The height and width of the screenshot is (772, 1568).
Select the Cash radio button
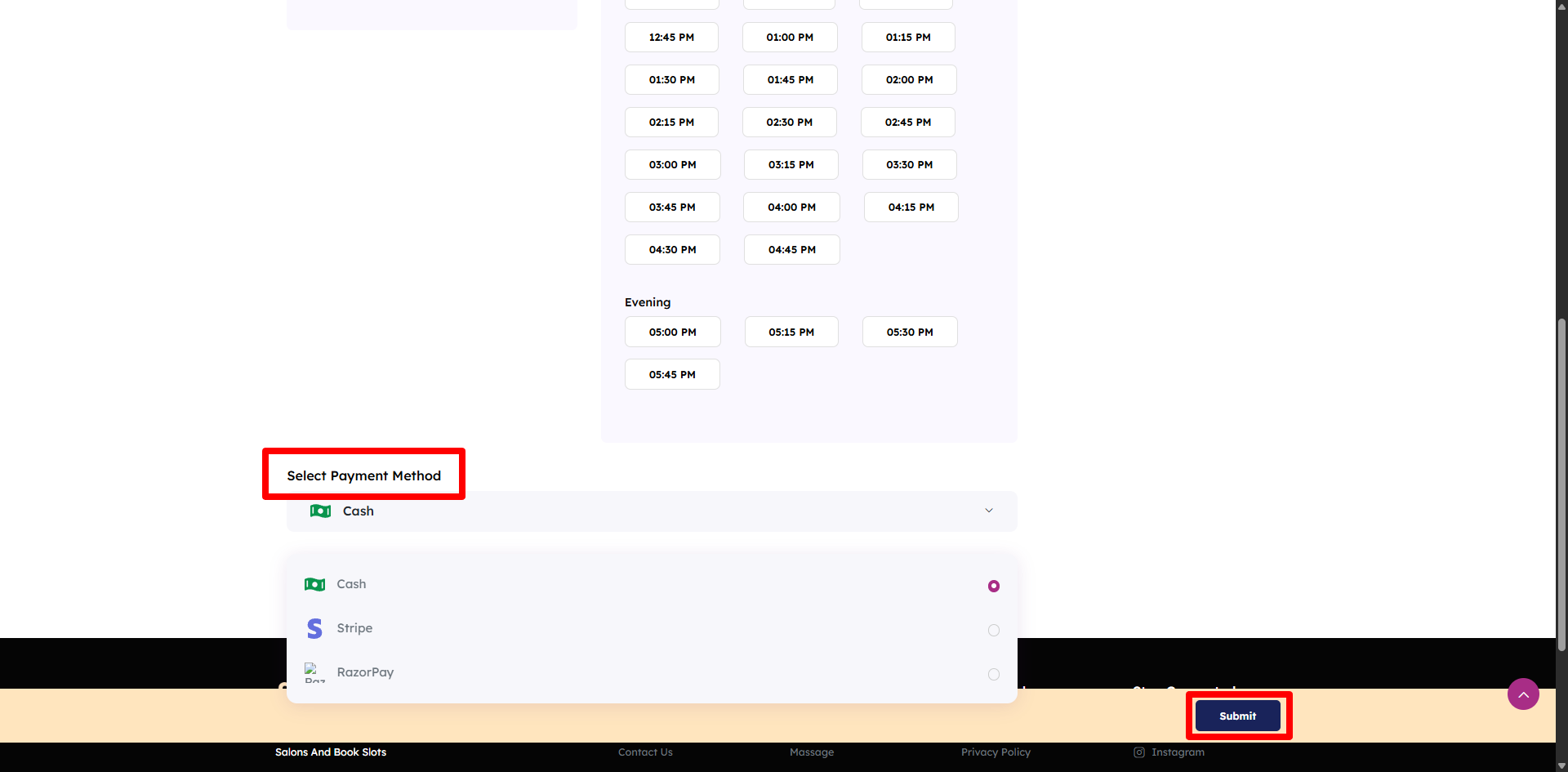(993, 586)
